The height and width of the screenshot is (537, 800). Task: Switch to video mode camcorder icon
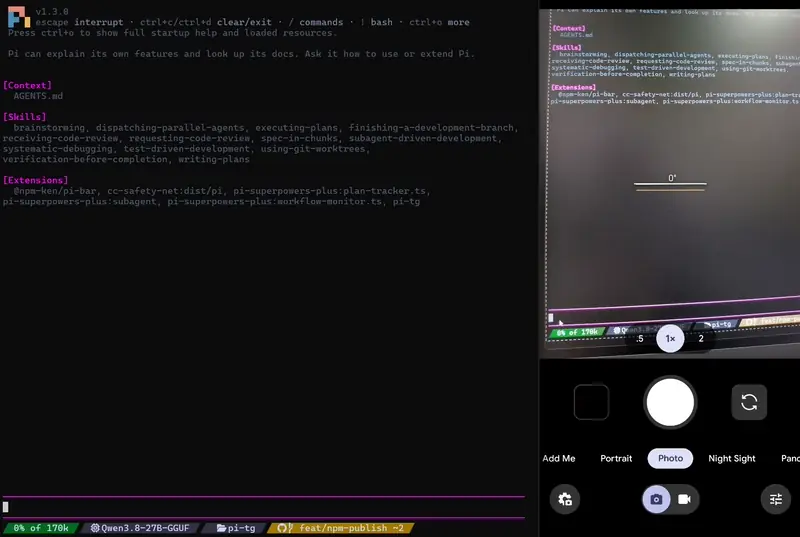pos(684,499)
